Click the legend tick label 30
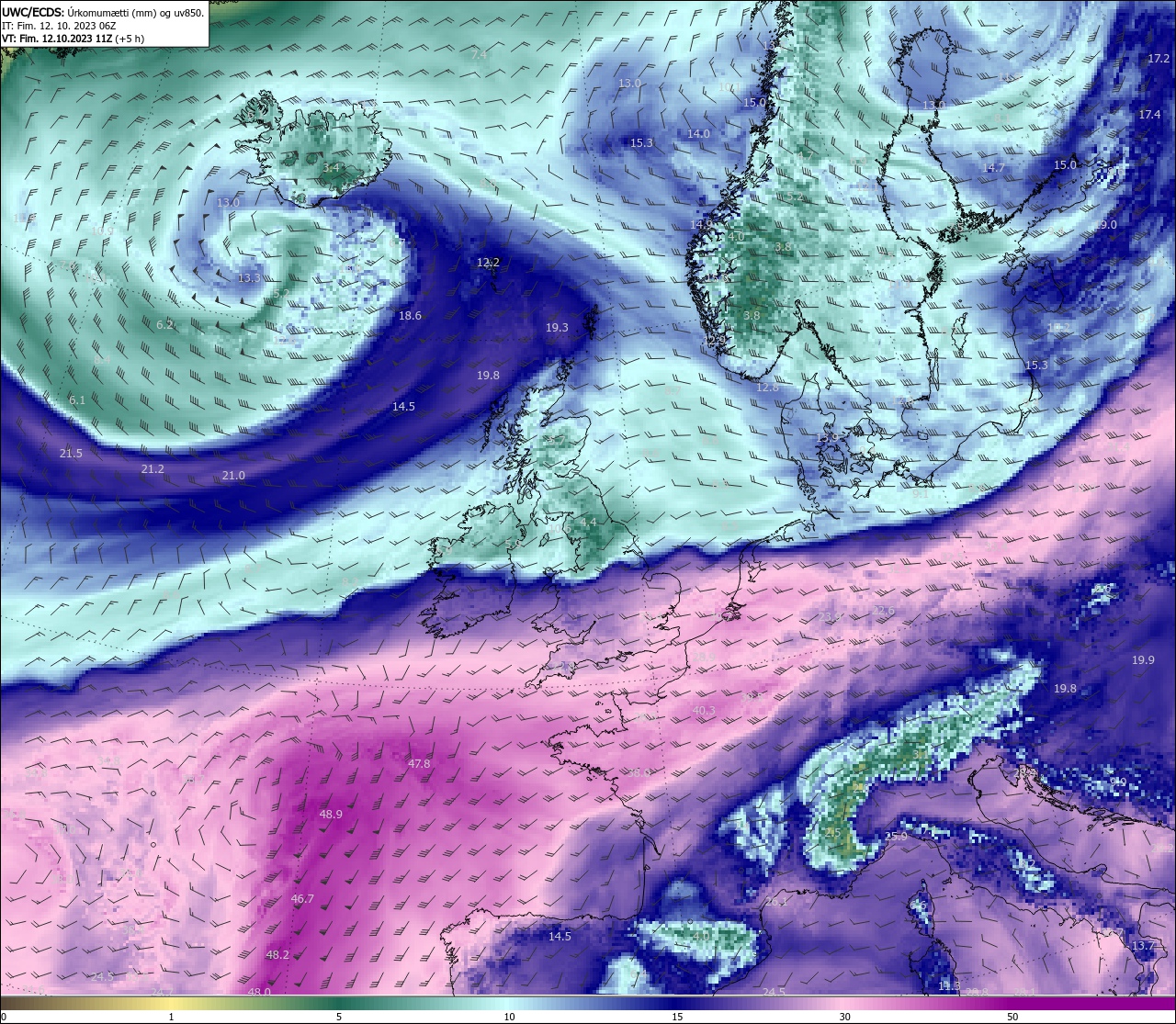Viewport: 1176px width, 1024px height. (x=844, y=1017)
